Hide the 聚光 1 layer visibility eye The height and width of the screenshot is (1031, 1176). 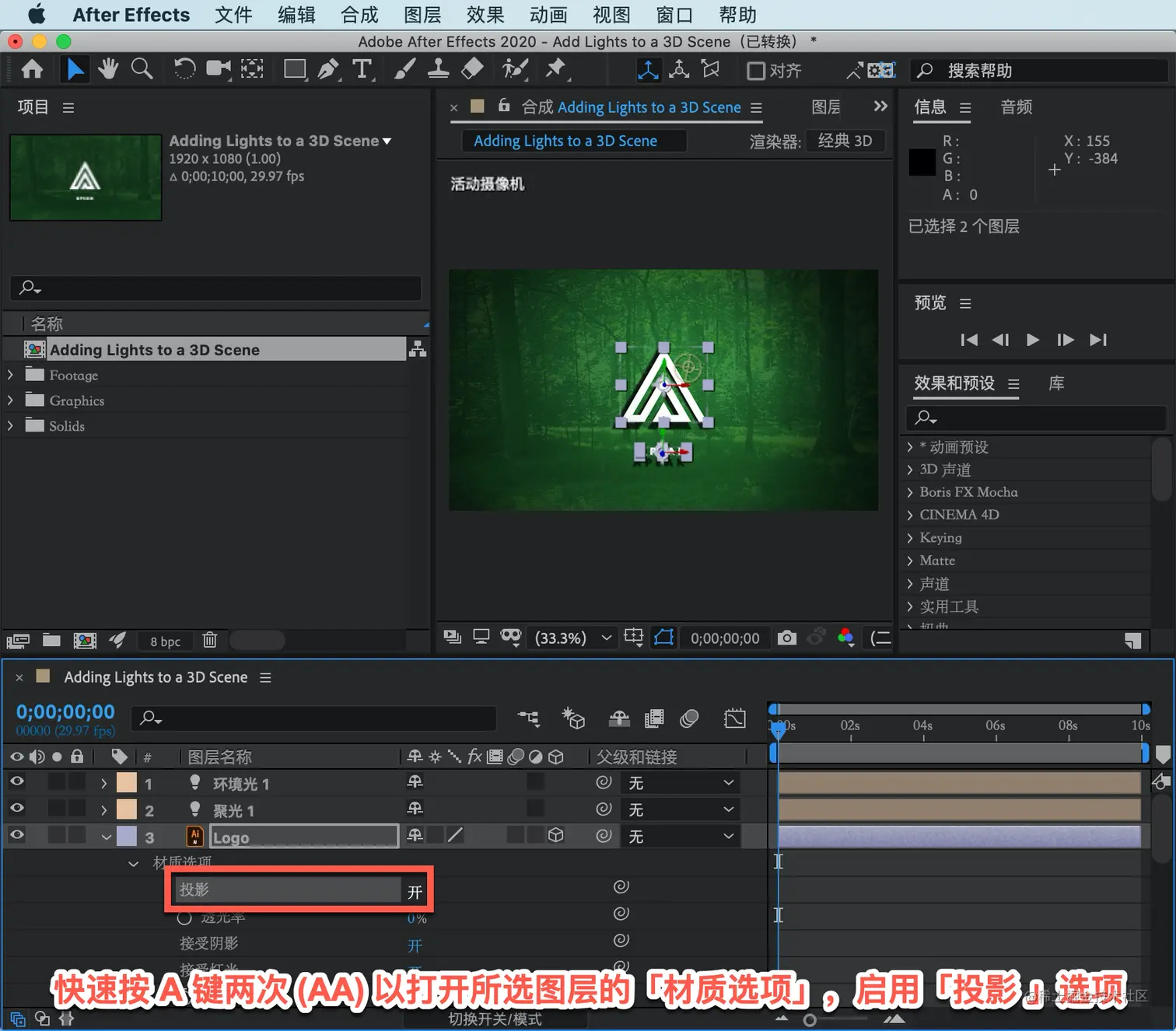click(16, 809)
